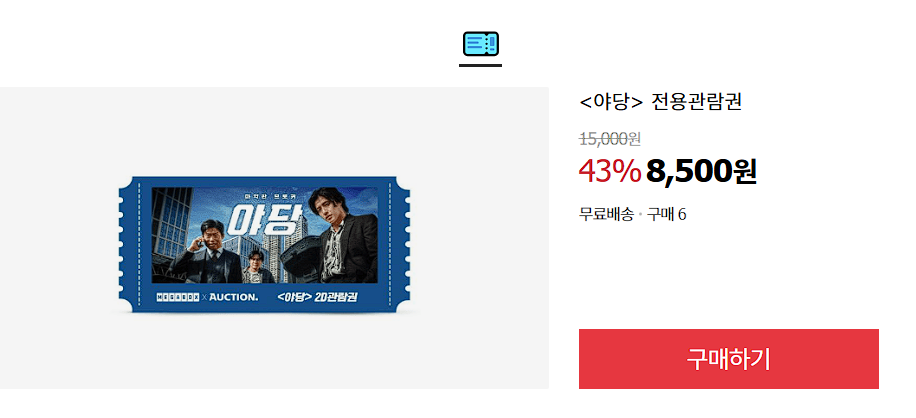The width and height of the screenshot is (916, 418).
Task: Click the red 43% discount rate
Action: 609,171
